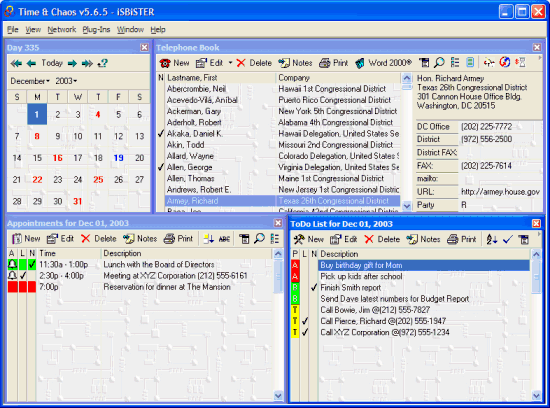Mark ToDo item done with checkmark icon
The width and height of the screenshot is (550, 408).
coord(507,240)
